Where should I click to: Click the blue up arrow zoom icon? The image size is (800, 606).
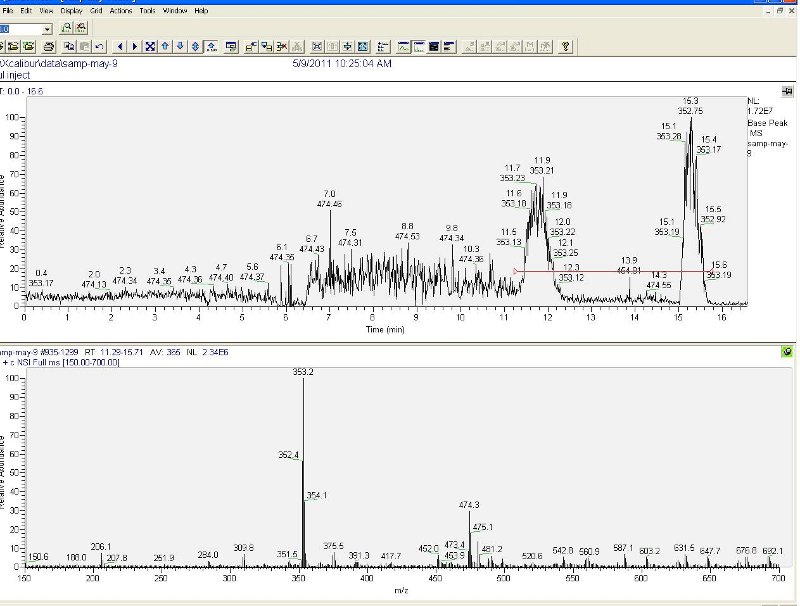(165, 46)
